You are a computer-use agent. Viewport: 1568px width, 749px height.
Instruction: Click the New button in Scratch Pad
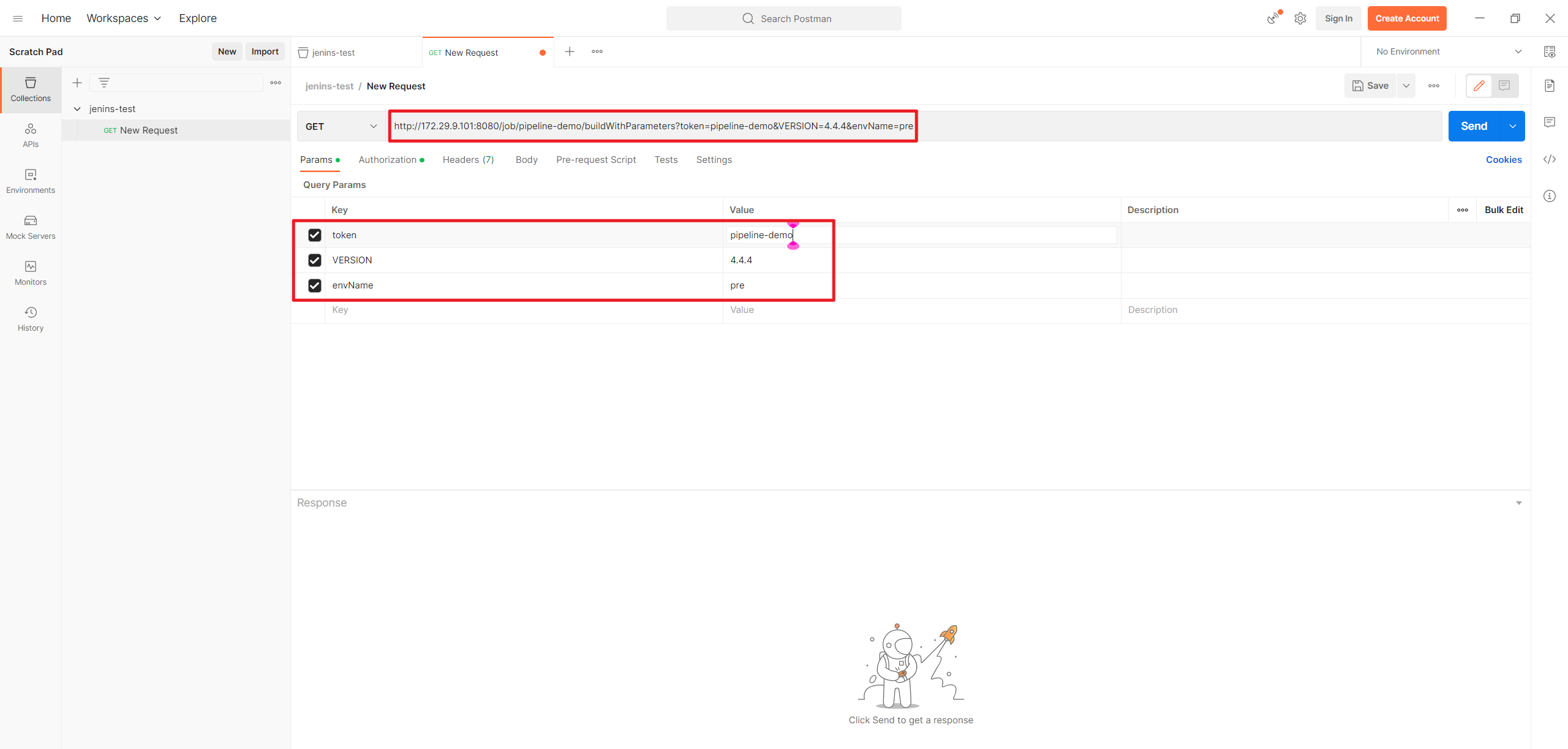(227, 51)
